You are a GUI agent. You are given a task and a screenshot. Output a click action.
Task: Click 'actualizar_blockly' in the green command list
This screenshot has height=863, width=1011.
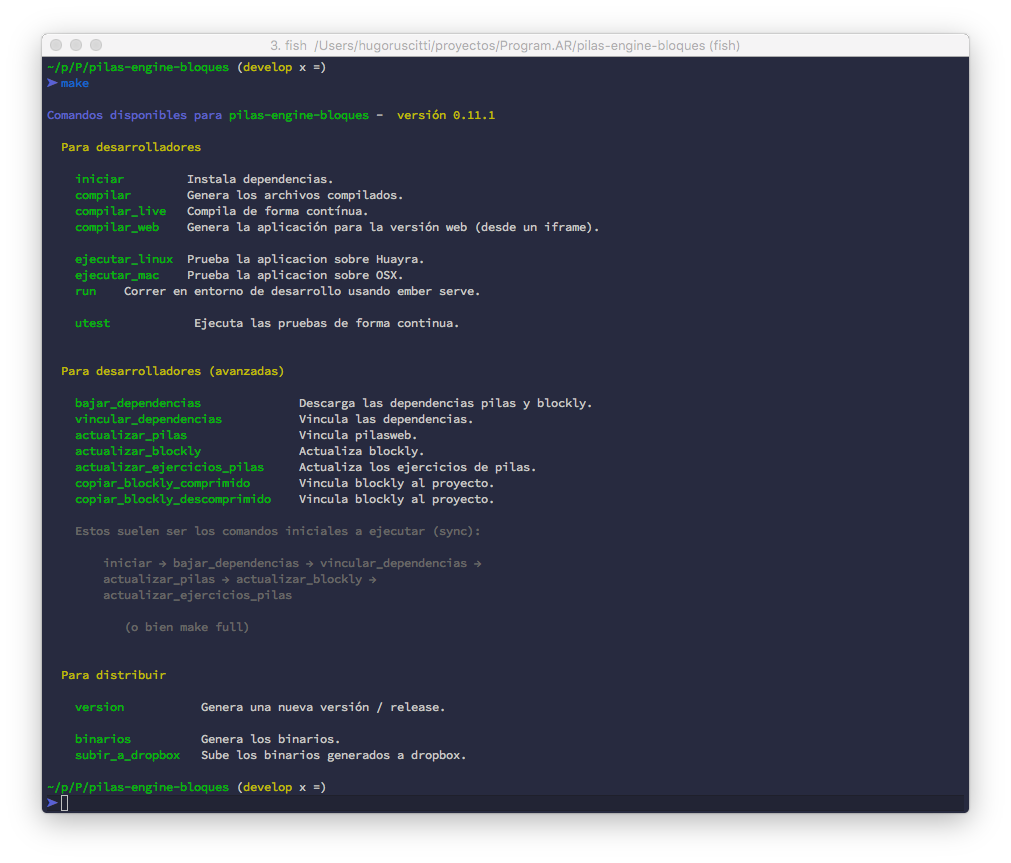coord(138,451)
